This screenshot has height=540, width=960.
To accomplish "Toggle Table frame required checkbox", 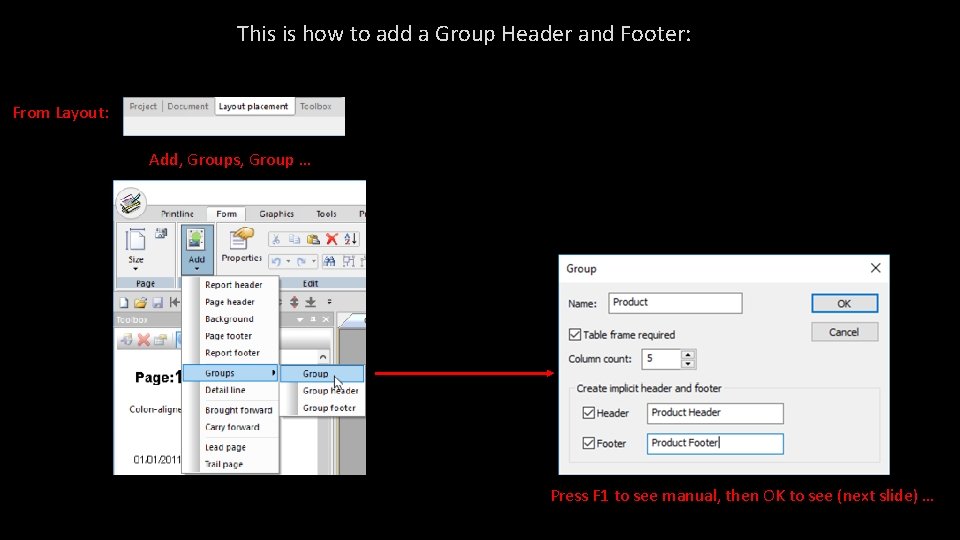I will point(574,334).
